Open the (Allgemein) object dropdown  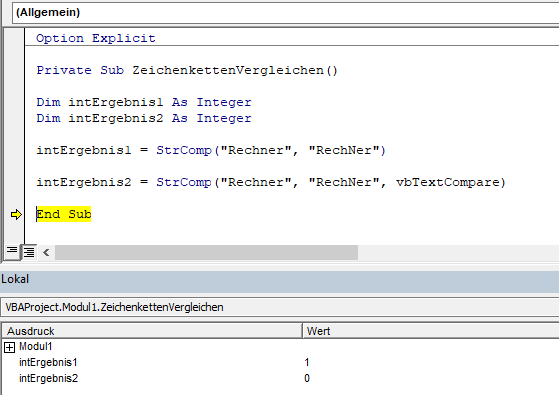coord(285,12)
